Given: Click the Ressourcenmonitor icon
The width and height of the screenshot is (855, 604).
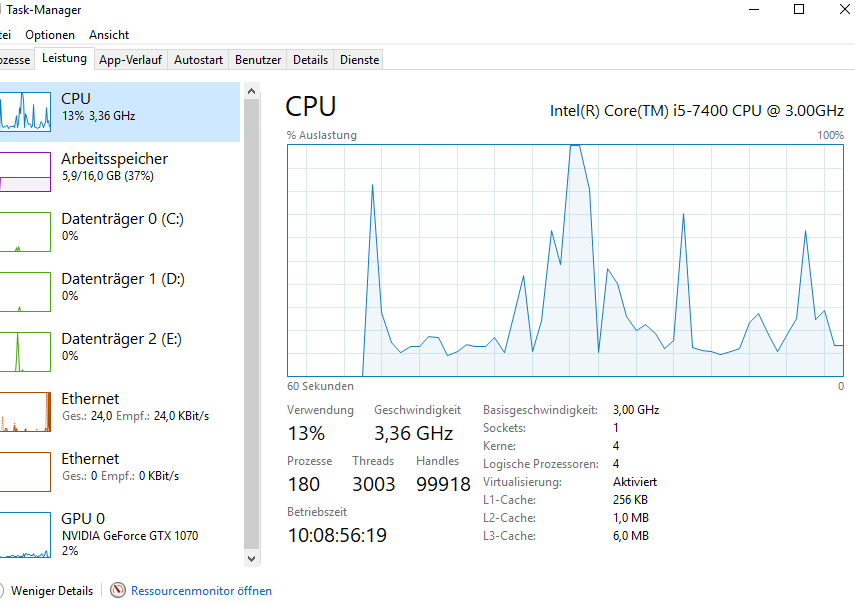Looking at the screenshot, I should 118,590.
